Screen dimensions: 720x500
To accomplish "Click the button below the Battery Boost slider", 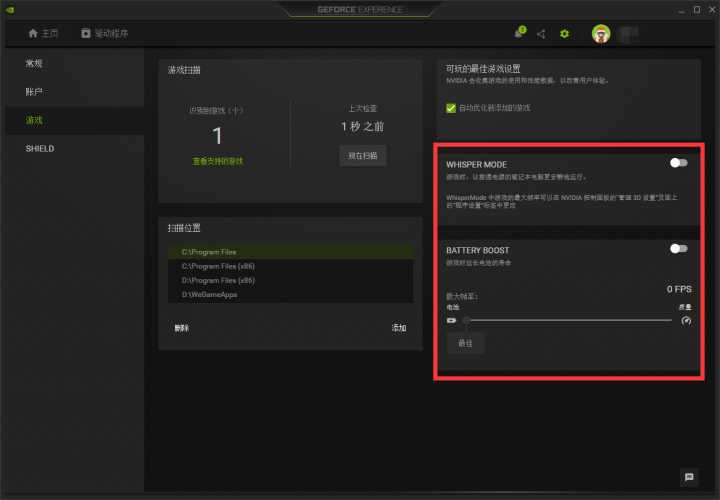I will (465, 343).
